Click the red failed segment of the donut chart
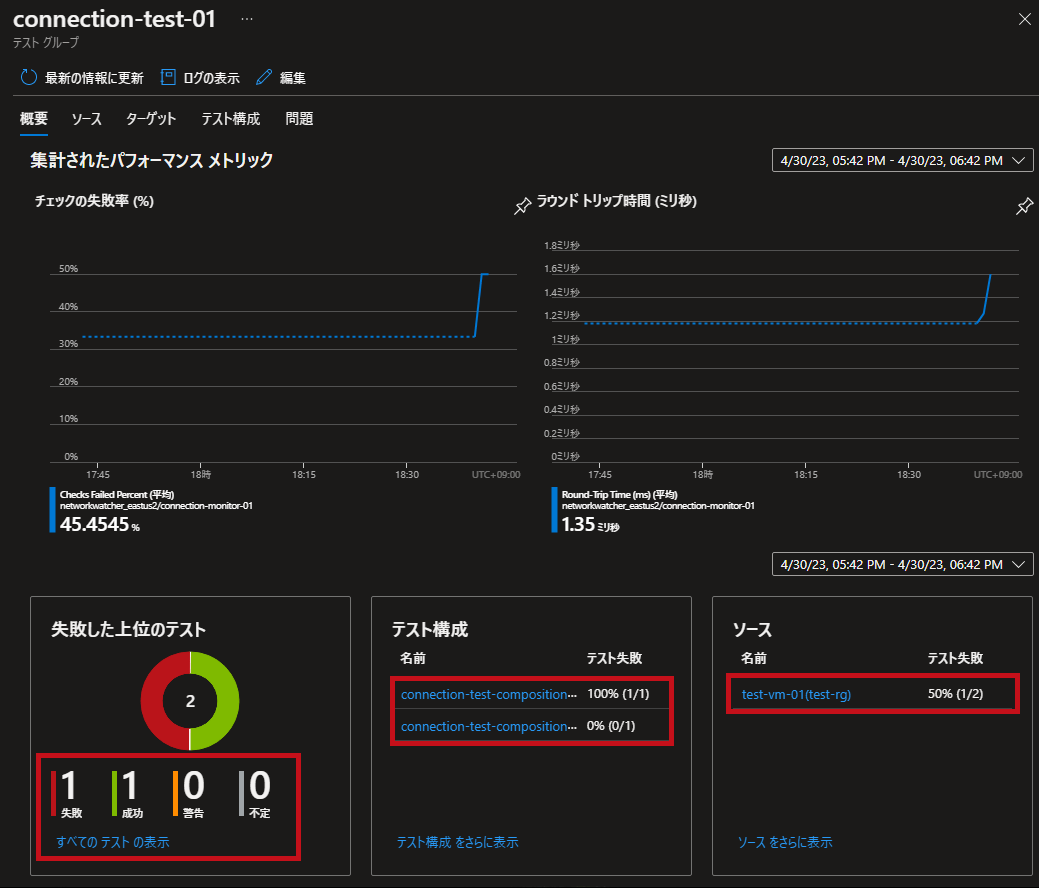Screen dimensions: 1039x888 (x=152, y=701)
